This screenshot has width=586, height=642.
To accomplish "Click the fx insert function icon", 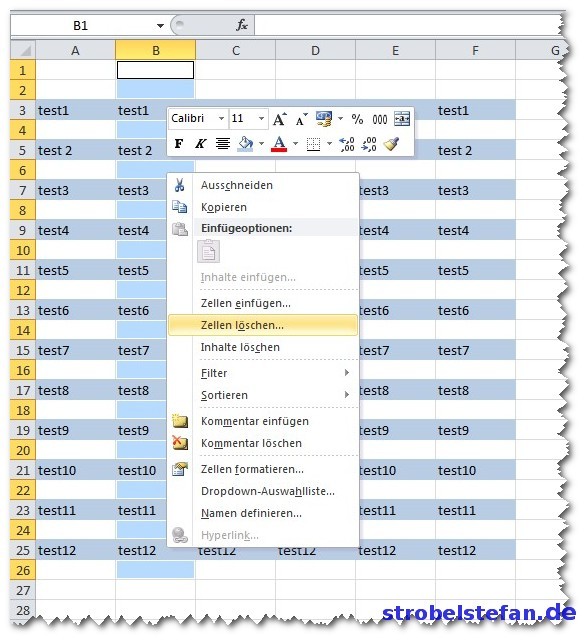I will tap(242, 25).
